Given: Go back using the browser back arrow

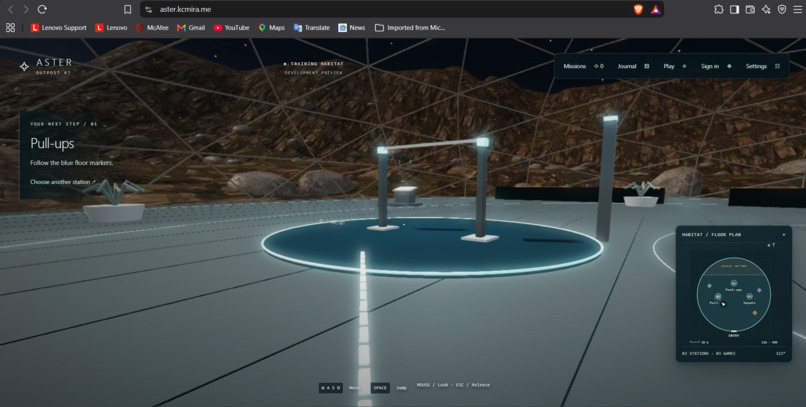Looking at the screenshot, I should pyautogui.click(x=11, y=9).
